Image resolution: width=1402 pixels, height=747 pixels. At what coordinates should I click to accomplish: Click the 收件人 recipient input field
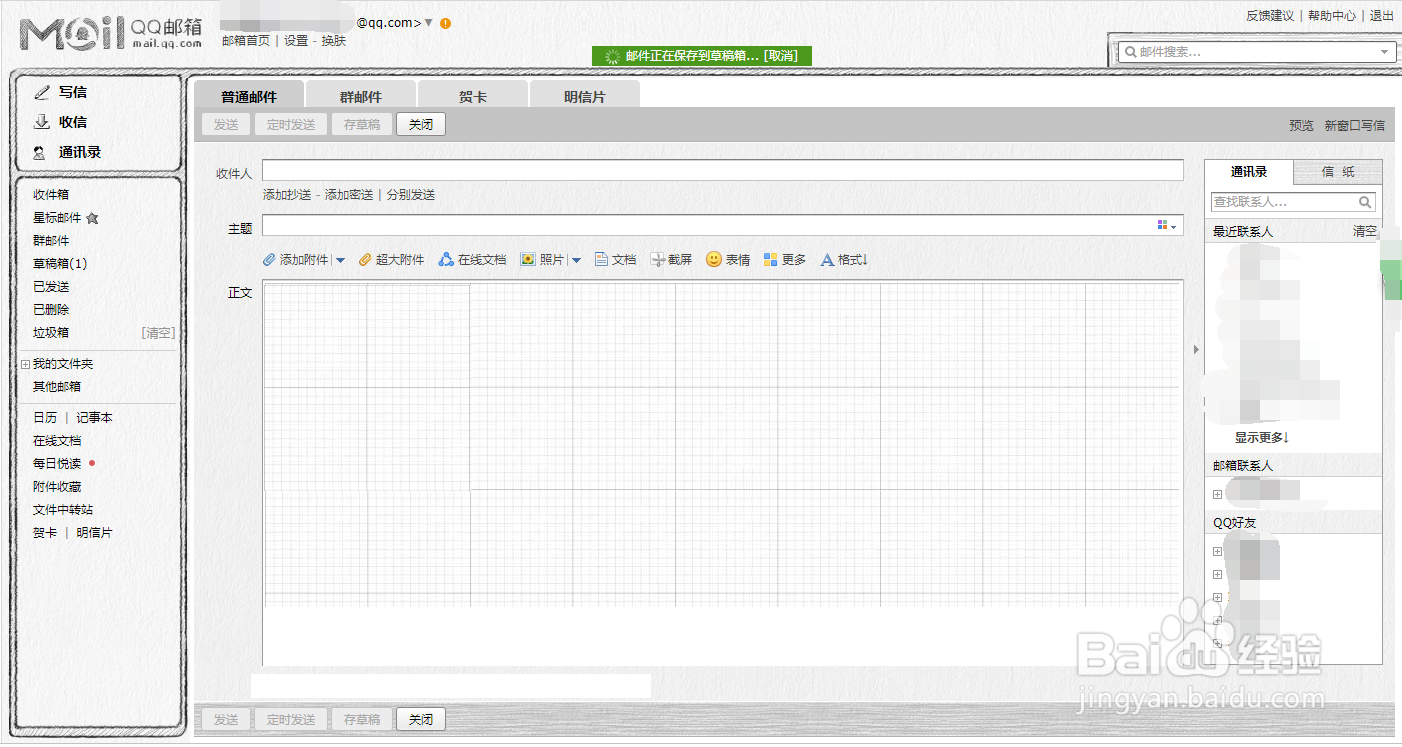click(x=723, y=170)
